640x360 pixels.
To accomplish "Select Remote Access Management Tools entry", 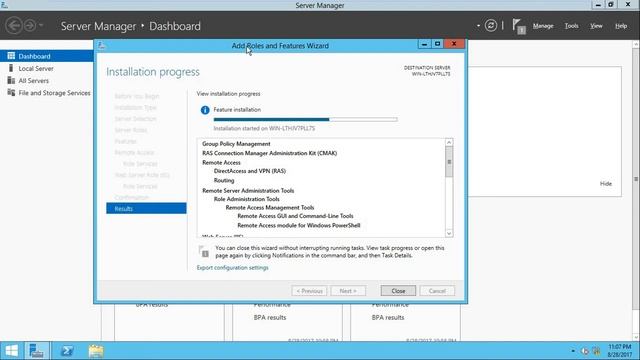I will coord(270,208).
